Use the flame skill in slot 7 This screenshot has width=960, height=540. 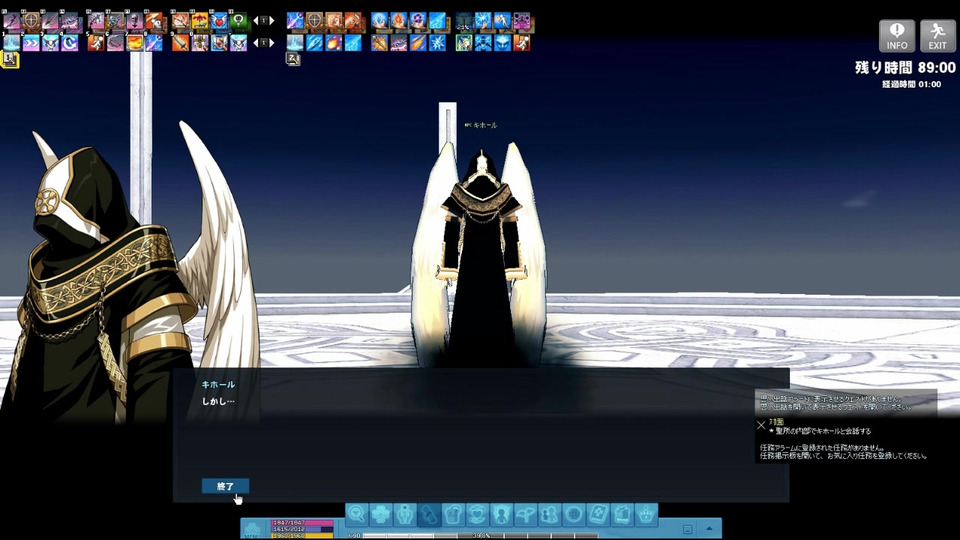coord(135,42)
